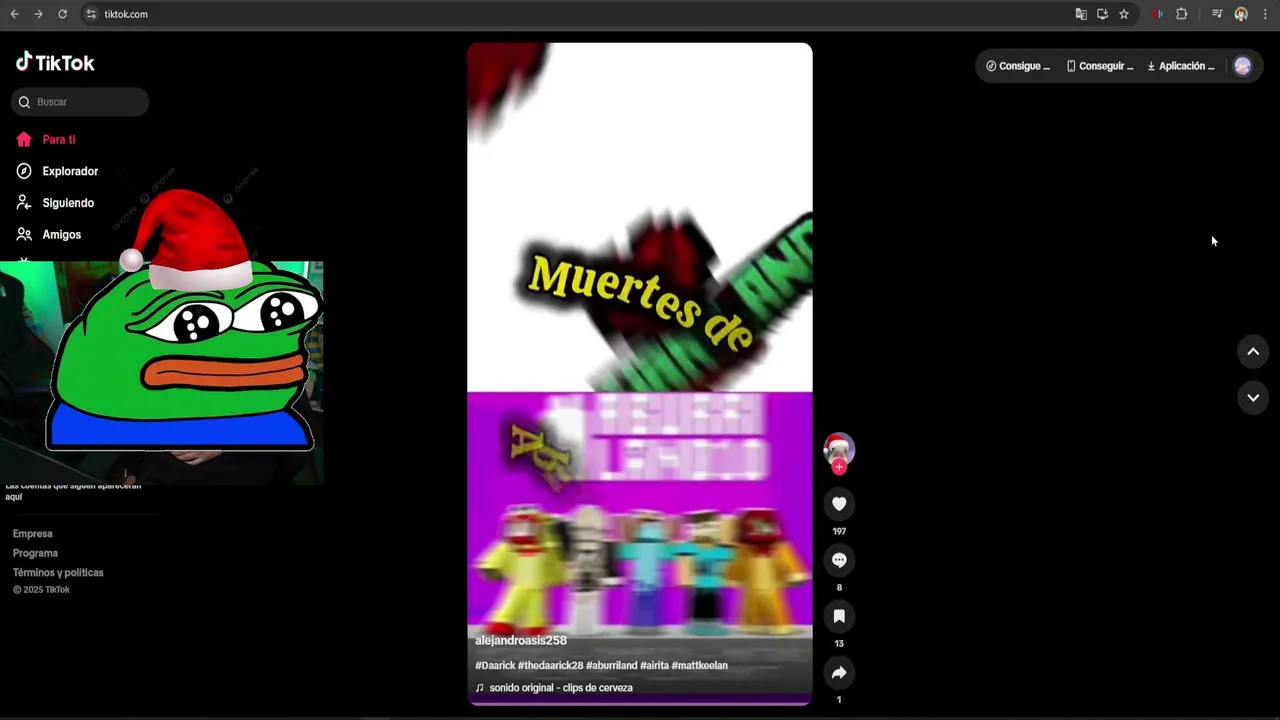Go to the previous video arrow
The height and width of the screenshot is (720, 1280).
[1253, 352]
